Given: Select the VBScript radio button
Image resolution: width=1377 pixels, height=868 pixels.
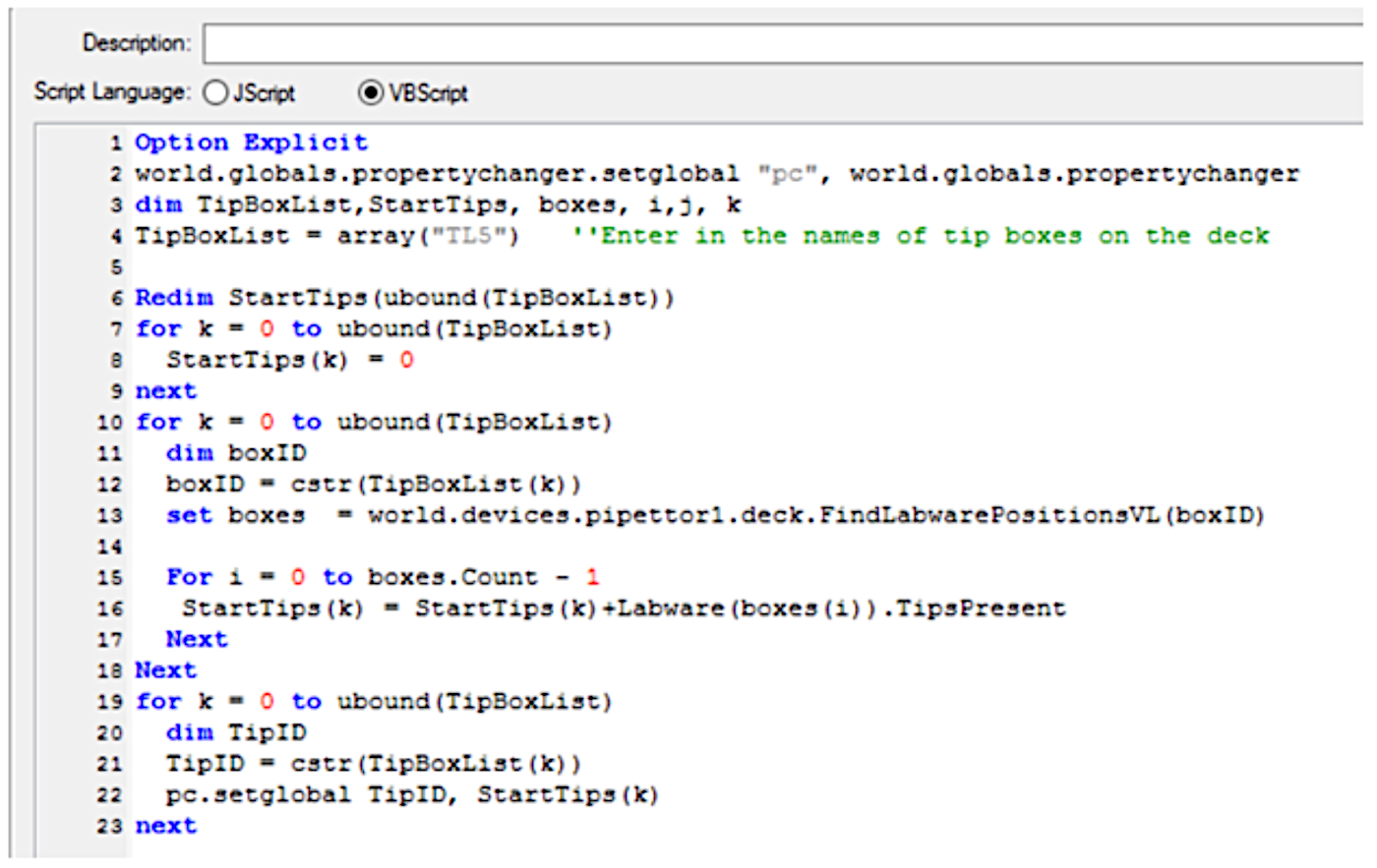Looking at the screenshot, I should click(370, 93).
